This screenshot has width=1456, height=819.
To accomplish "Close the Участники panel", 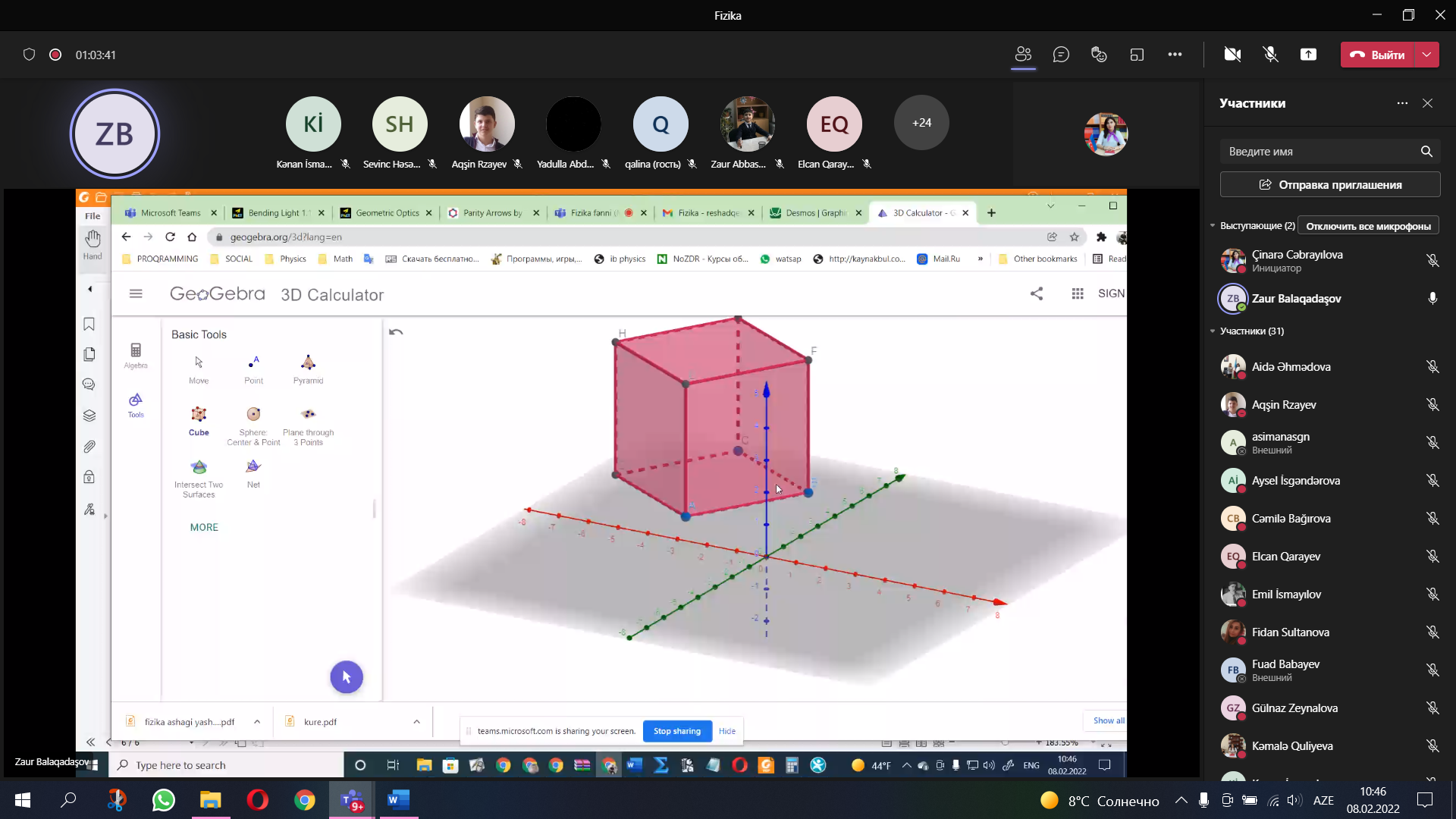I will (x=1427, y=103).
